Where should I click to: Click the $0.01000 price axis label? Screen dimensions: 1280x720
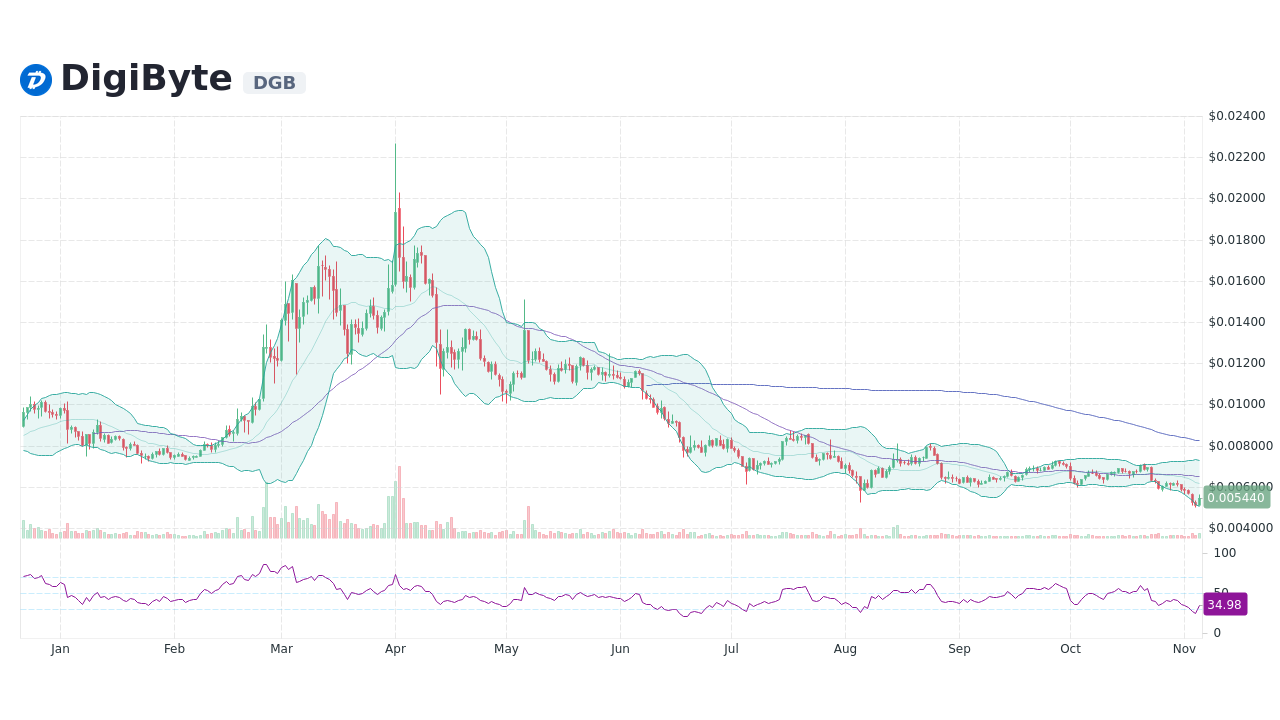(x=1237, y=404)
